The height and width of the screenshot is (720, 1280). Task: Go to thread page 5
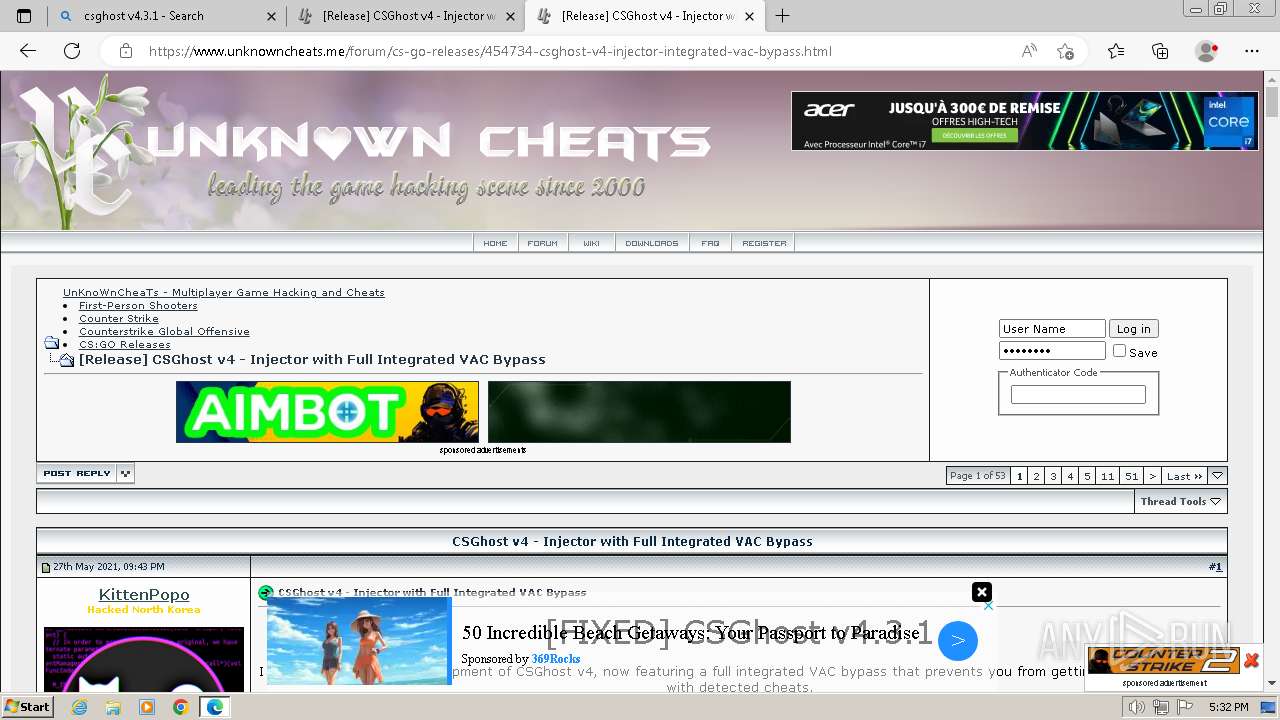(x=1087, y=476)
